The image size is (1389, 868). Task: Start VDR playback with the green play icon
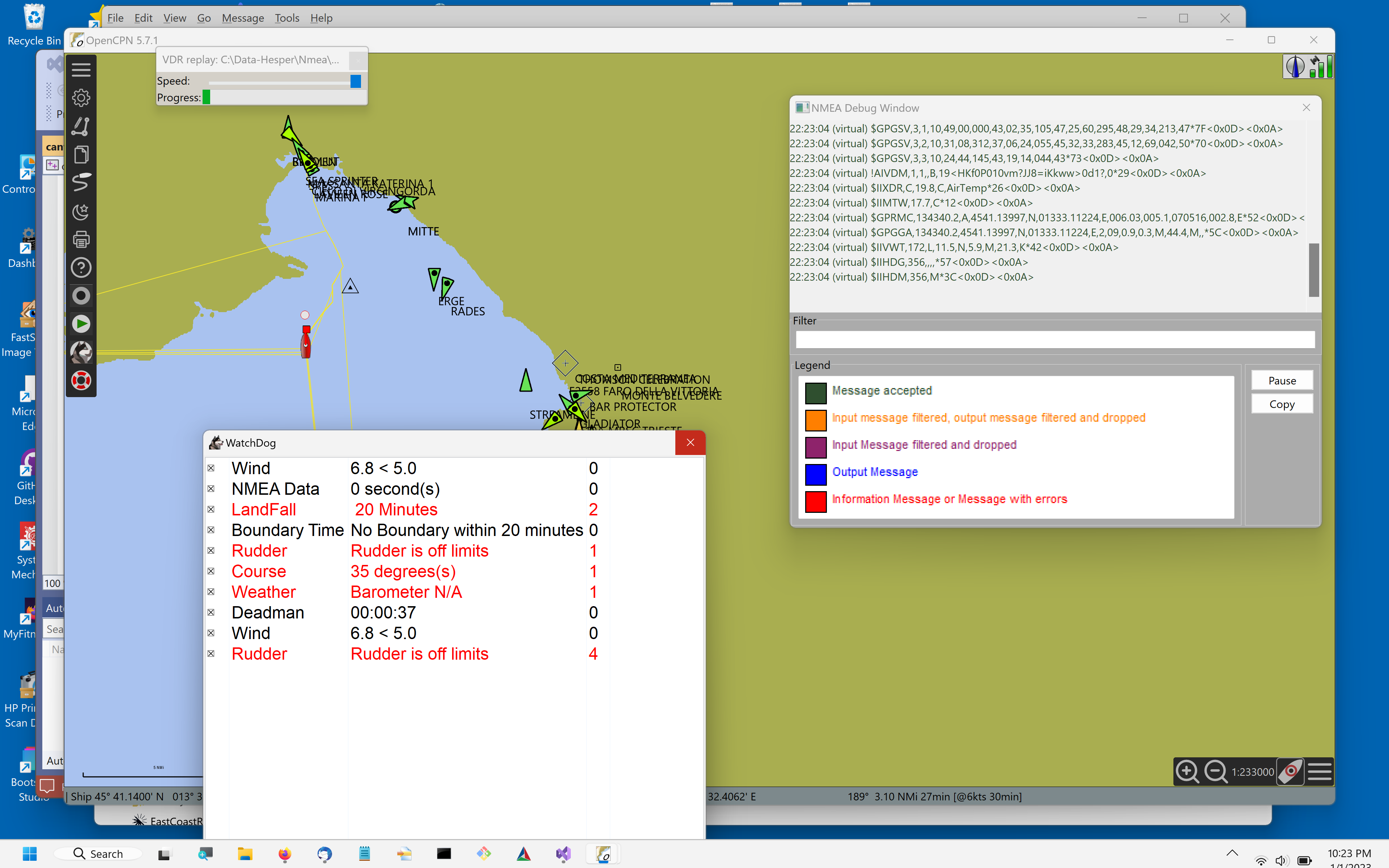81,323
